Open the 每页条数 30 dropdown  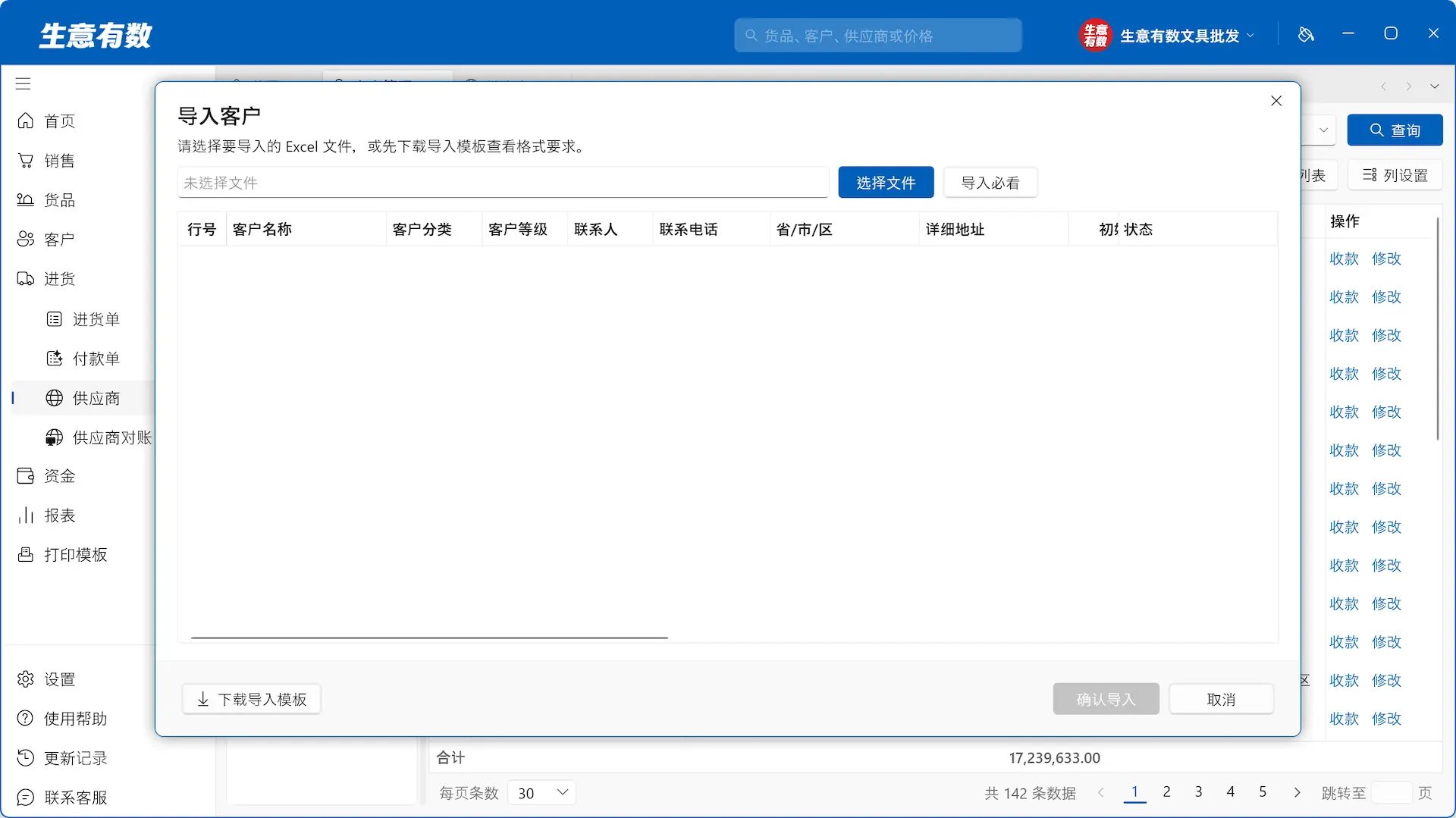[x=541, y=793]
